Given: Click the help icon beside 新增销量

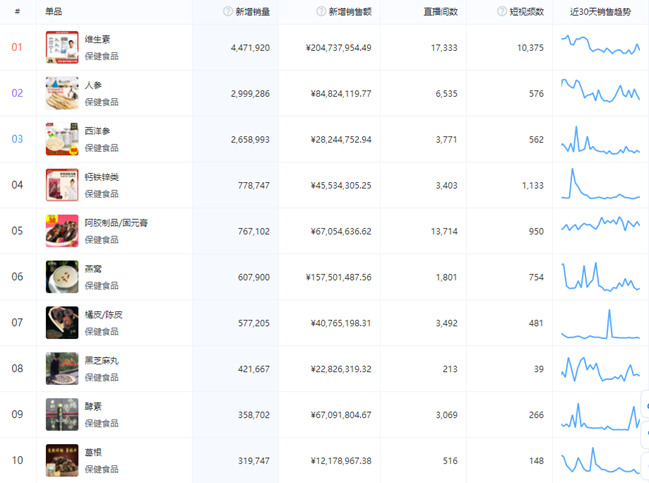Looking at the screenshot, I should pyautogui.click(x=228, y=12).
